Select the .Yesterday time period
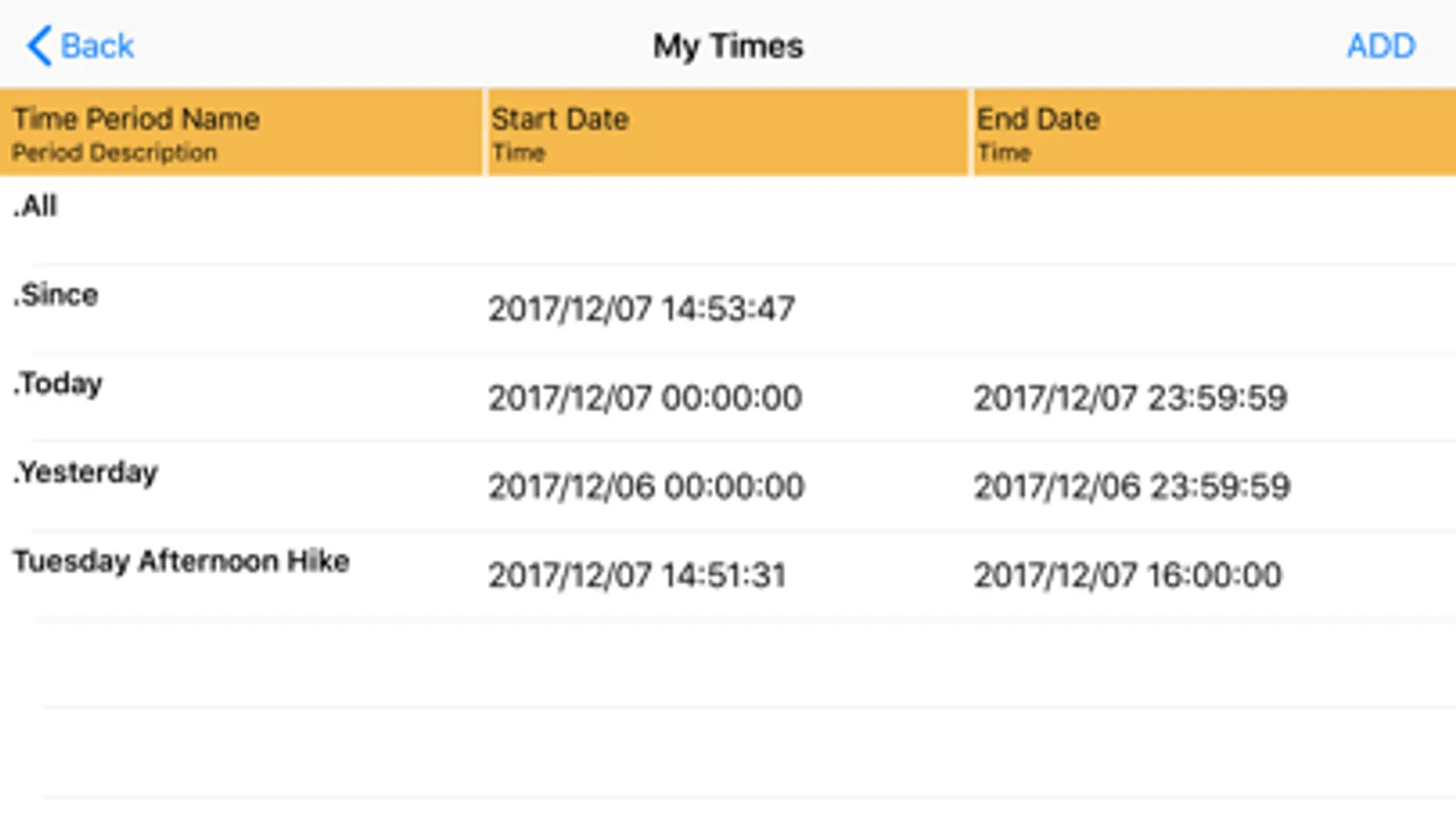Viewport: 1456px width, 820px height. click(x=86, y=472)
